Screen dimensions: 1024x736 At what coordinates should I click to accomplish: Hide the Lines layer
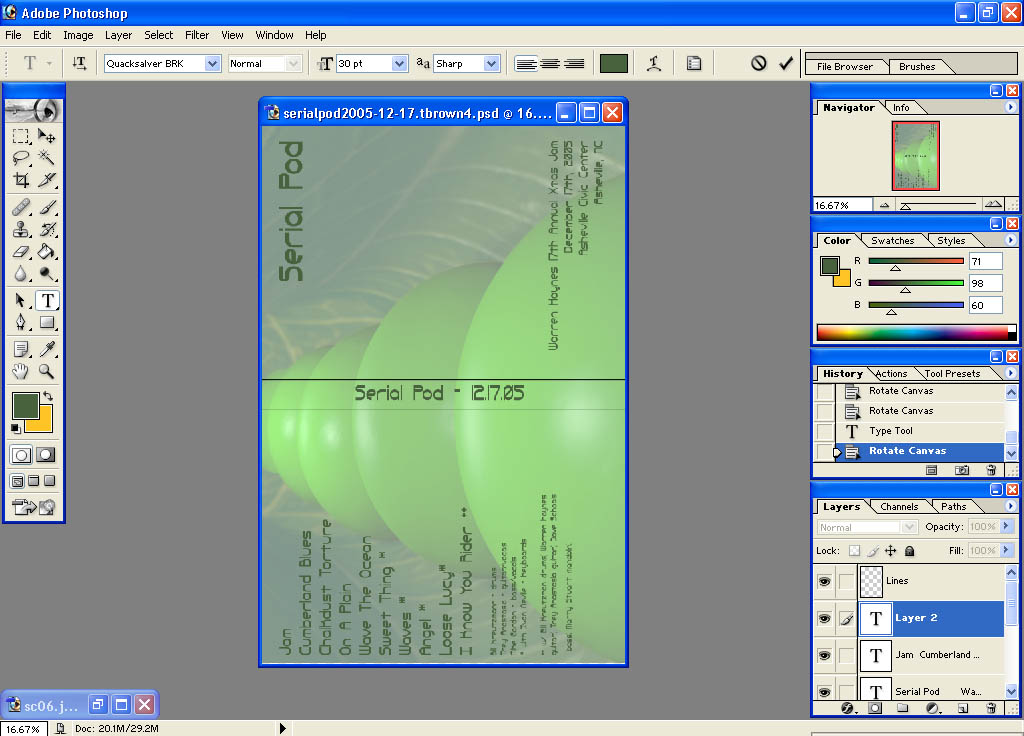[x=824, y=581]
